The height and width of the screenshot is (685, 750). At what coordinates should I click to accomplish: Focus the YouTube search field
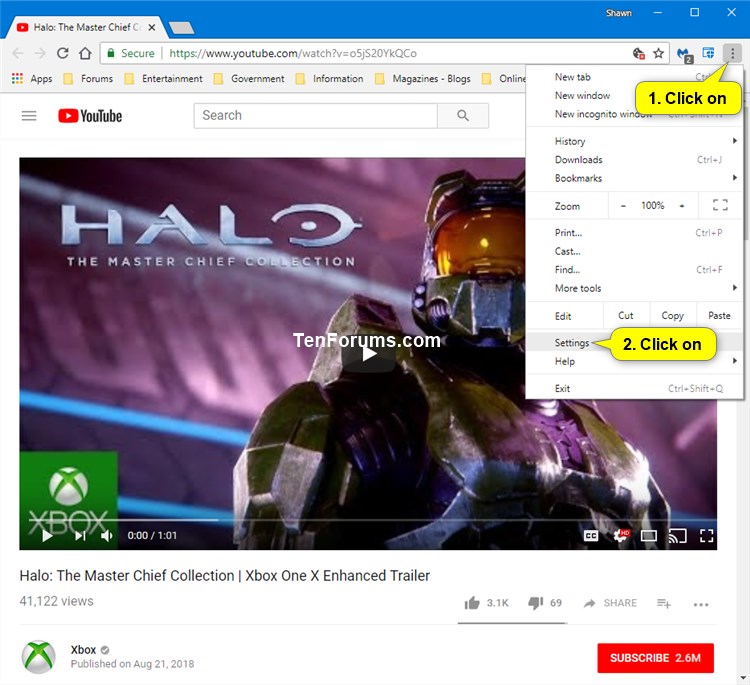tap(316, 115)
